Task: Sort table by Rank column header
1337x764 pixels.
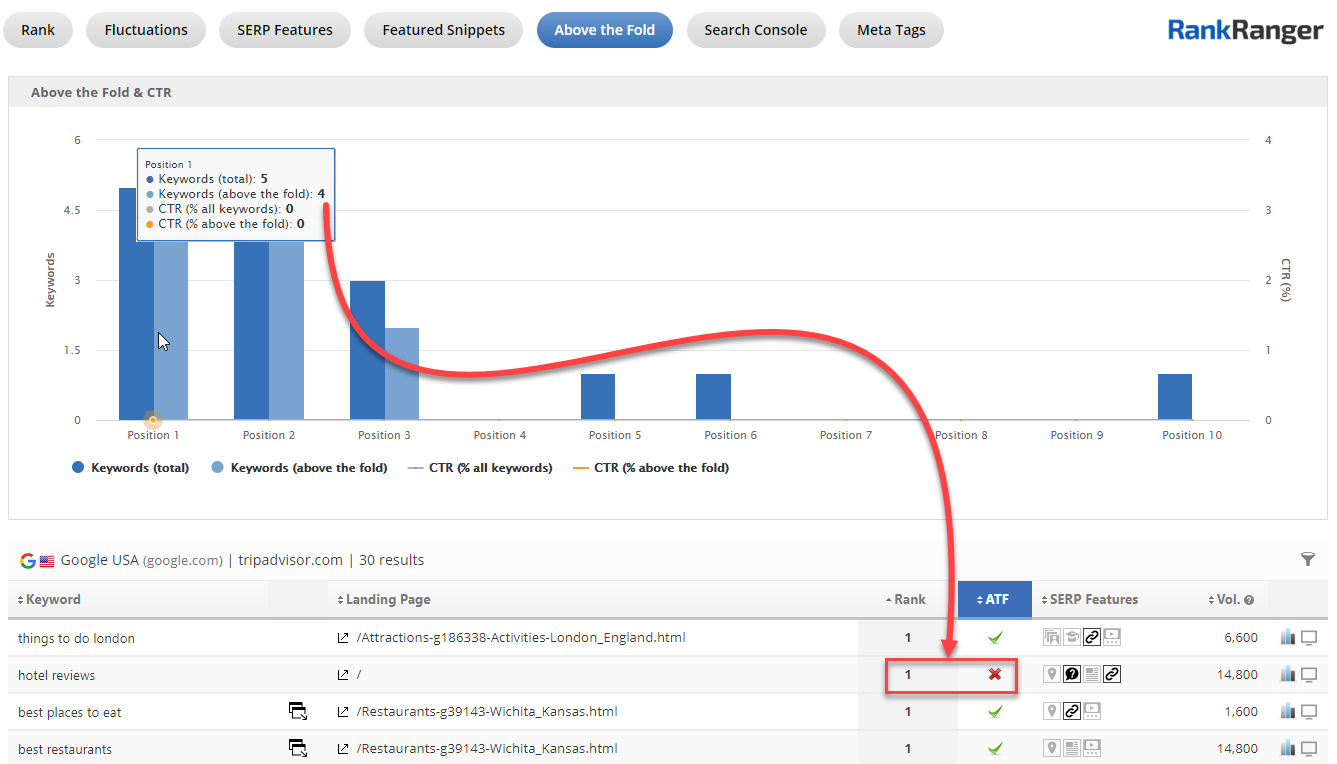Action: [906, 599]
